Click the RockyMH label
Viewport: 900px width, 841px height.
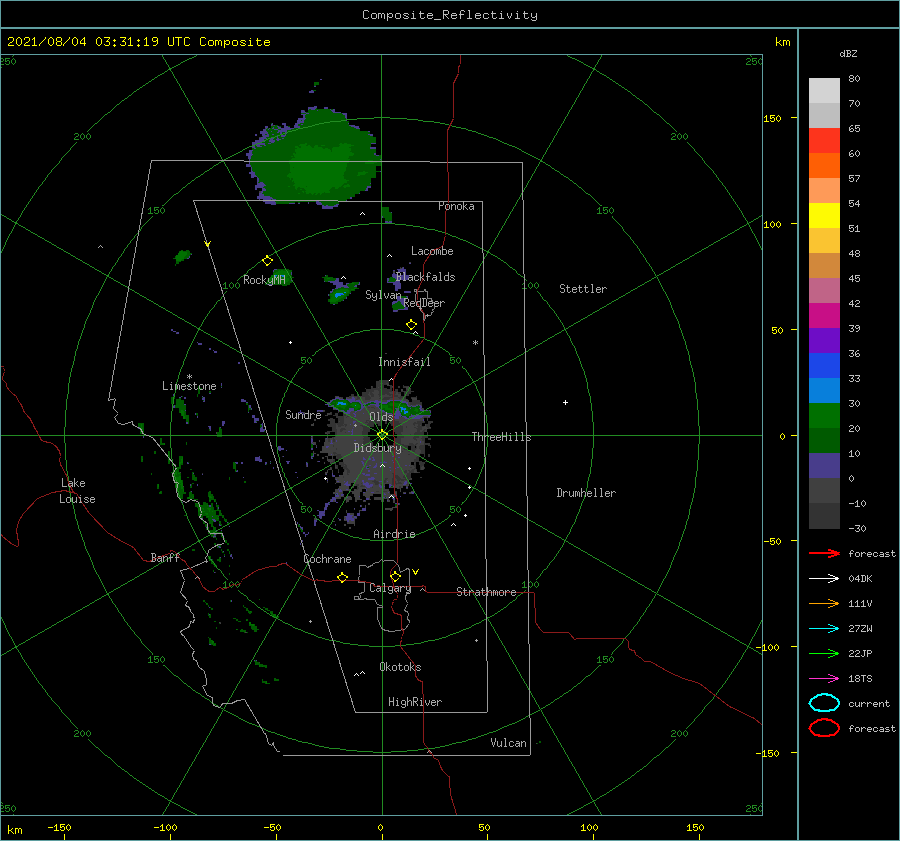point(264,280)
